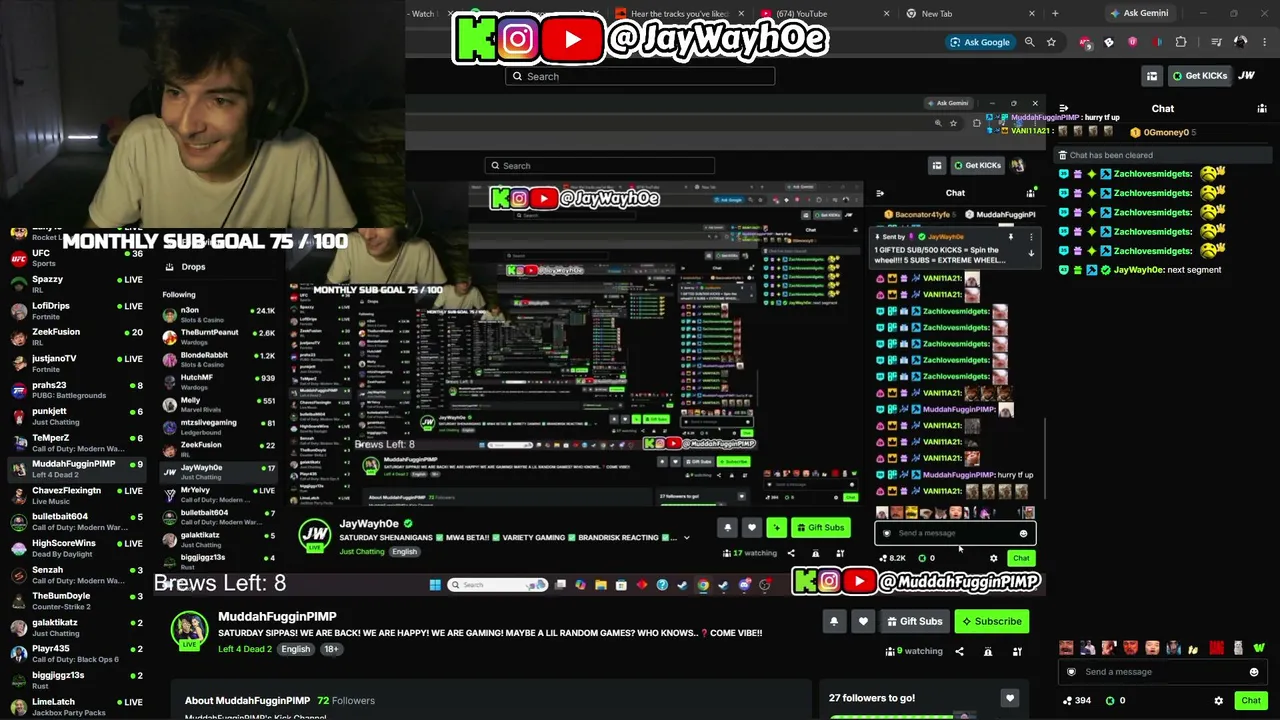Click Drops icon in streamed sidebar

pos(170,267)
